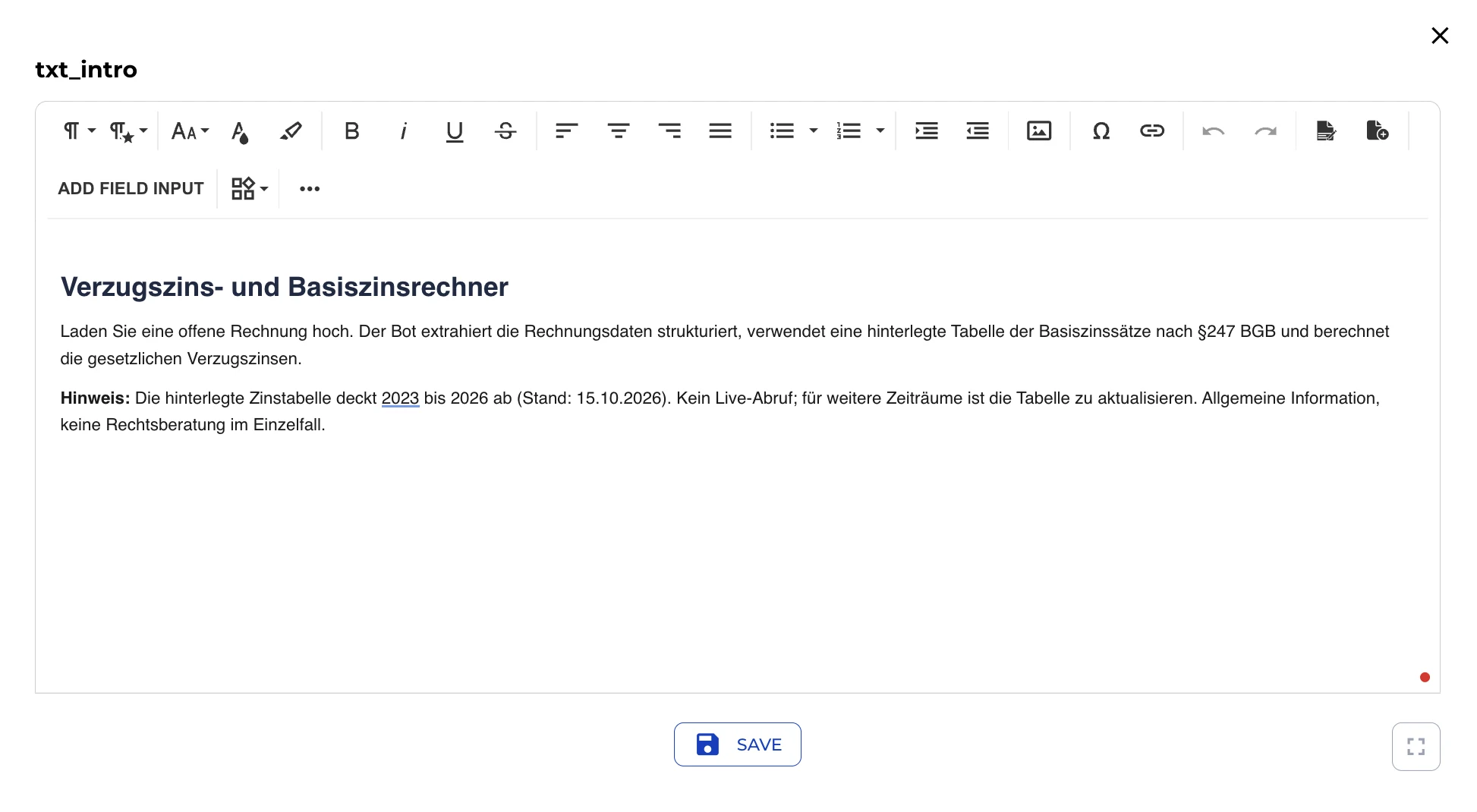Center align the text
The height and width of the screenshot is (812, 1477).
point(619,131)
